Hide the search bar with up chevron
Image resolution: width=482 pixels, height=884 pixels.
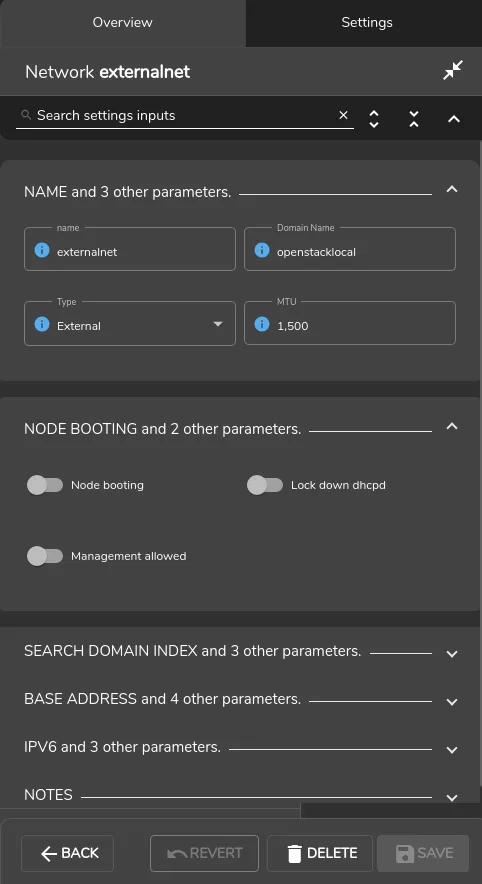[454, 119]
